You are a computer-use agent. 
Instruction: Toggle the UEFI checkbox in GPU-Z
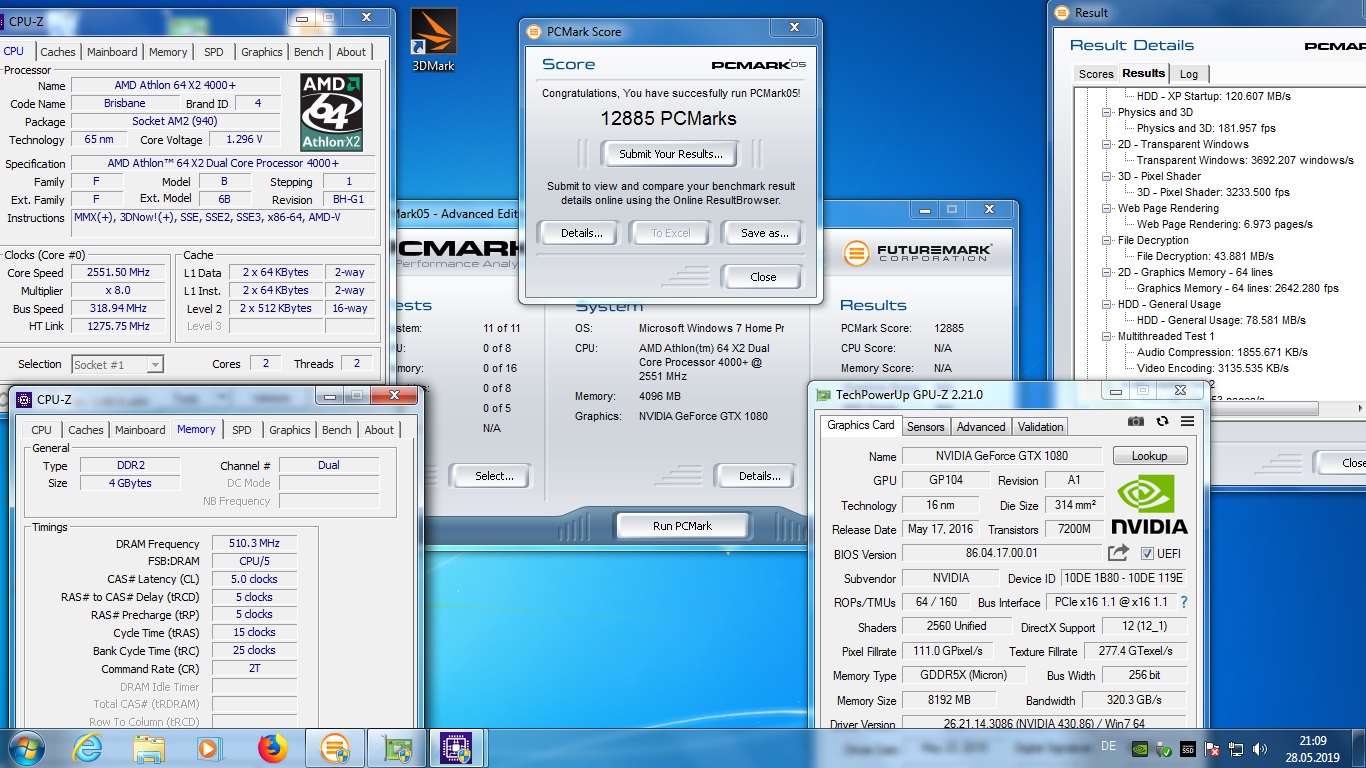click(1147, 554)
